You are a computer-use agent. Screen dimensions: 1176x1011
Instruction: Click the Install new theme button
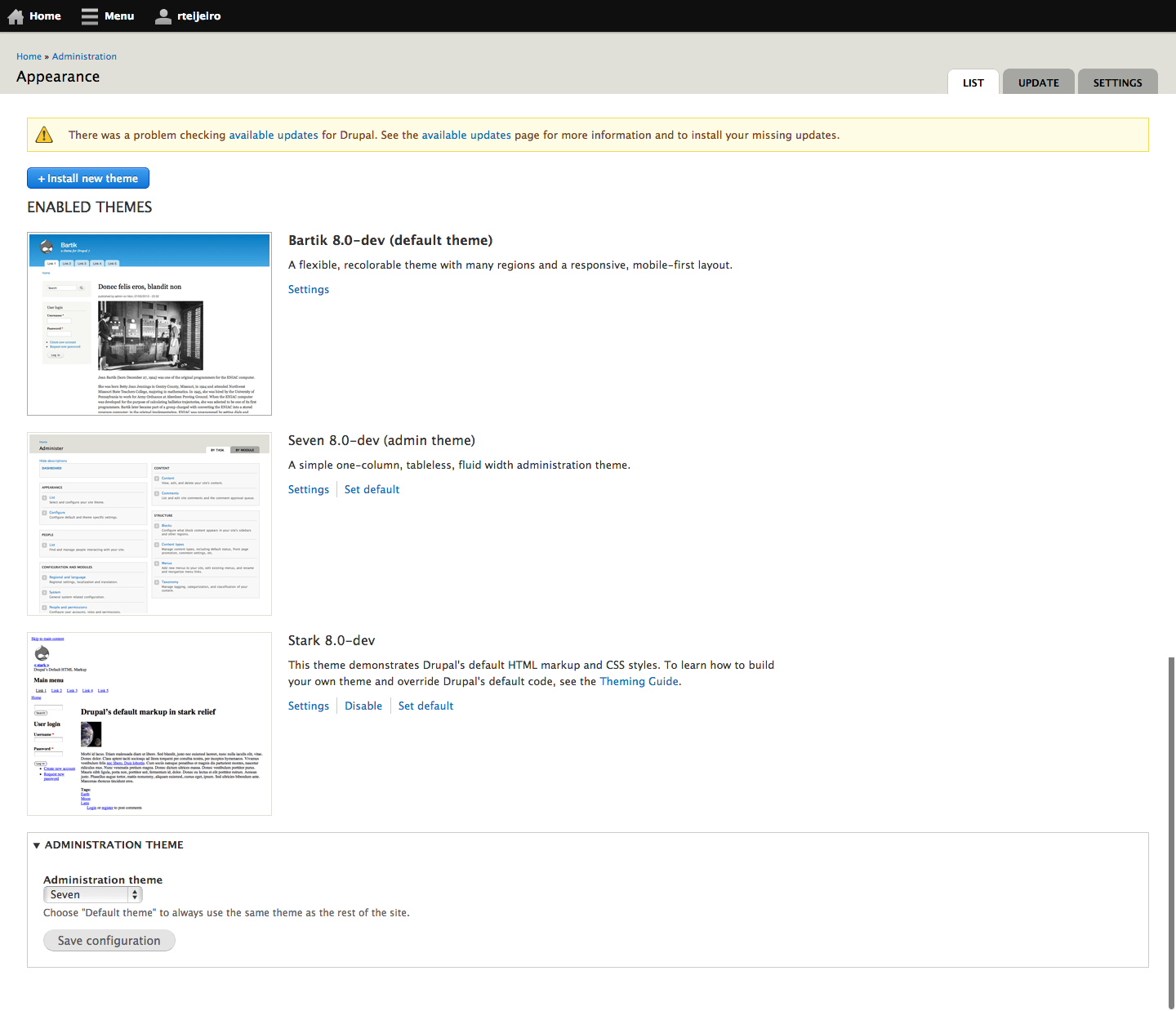(x=88, y=178)
